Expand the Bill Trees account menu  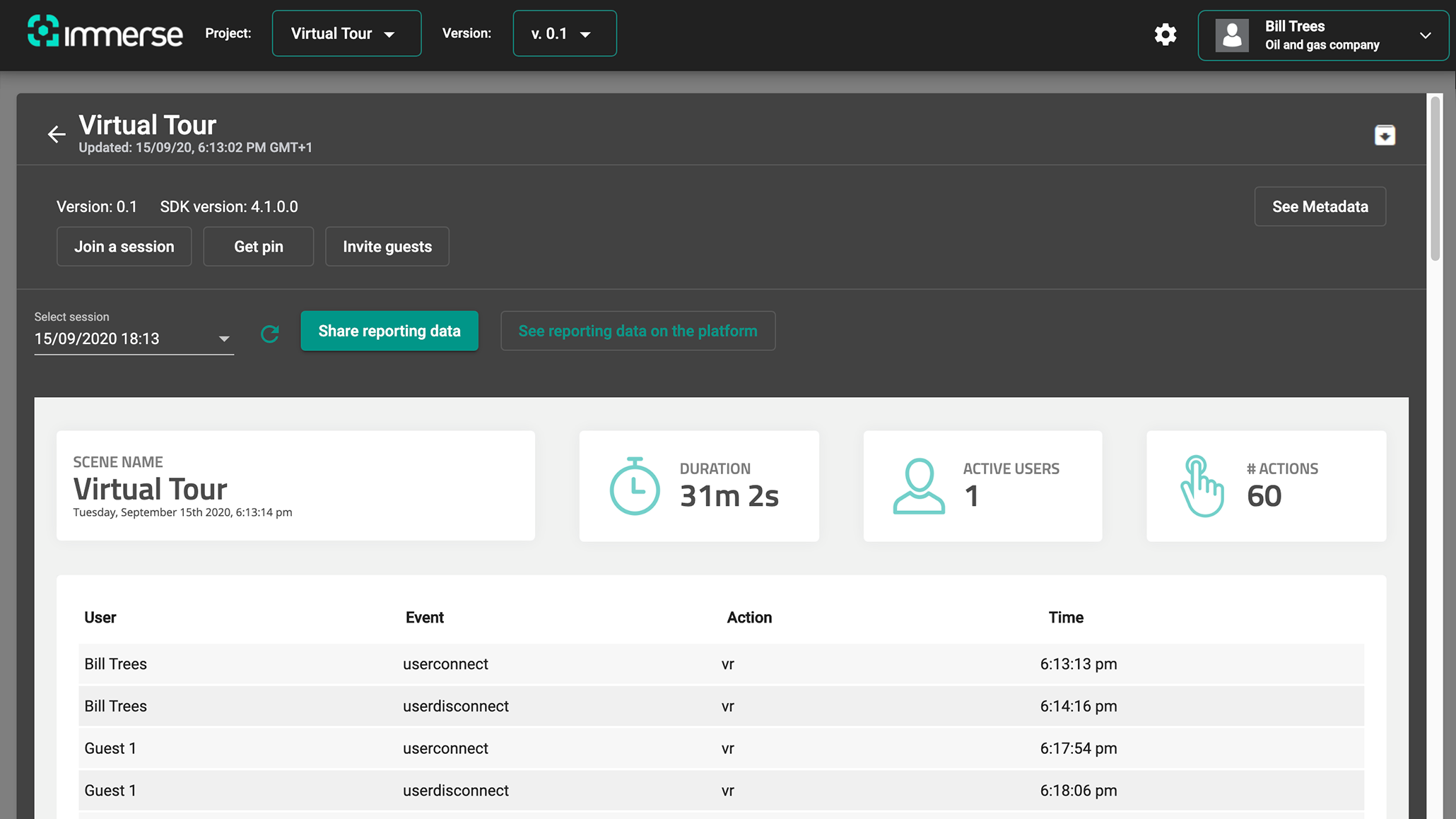point(1425,35)
